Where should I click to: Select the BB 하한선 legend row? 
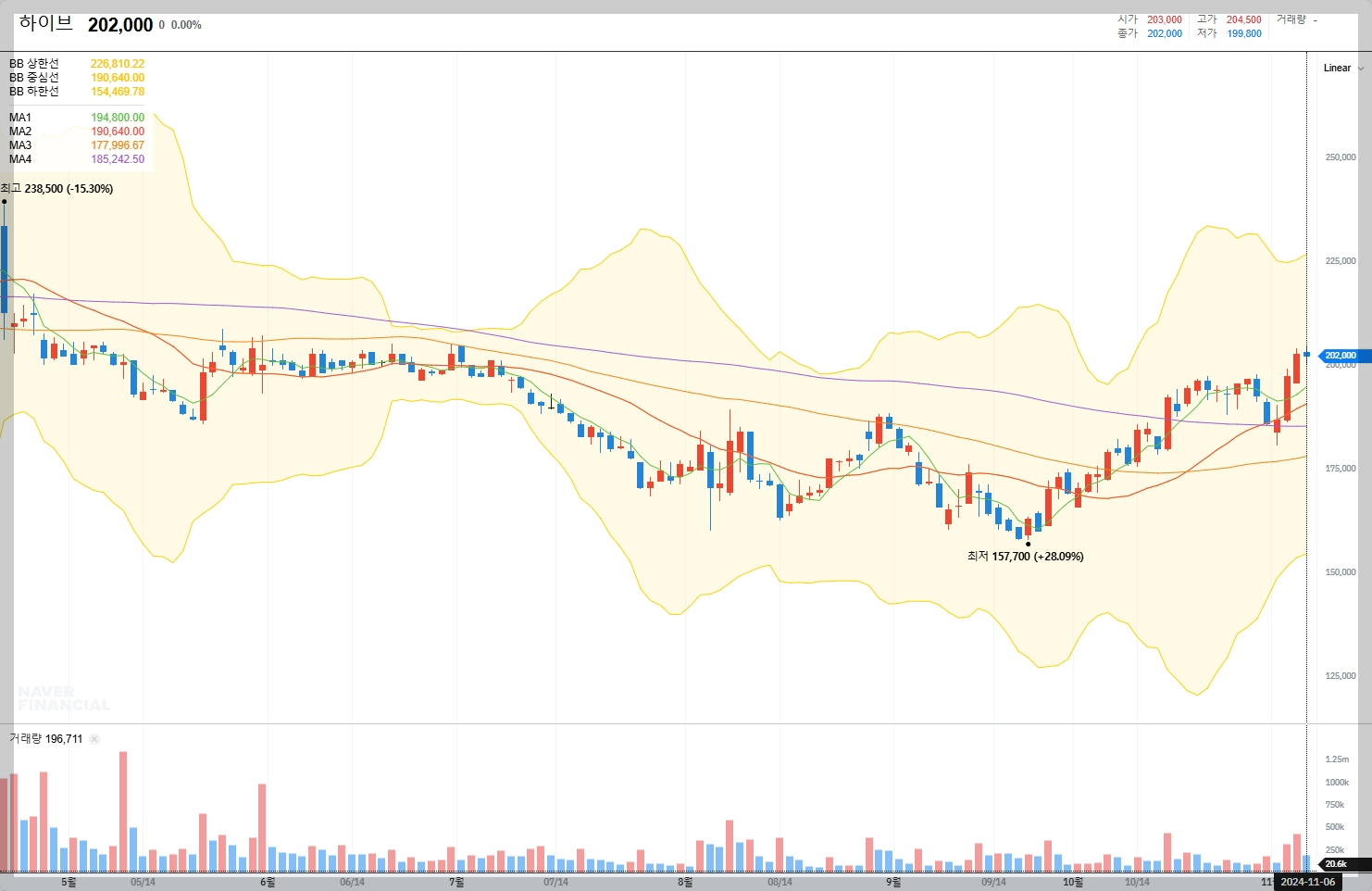click(x=77, y=92)
